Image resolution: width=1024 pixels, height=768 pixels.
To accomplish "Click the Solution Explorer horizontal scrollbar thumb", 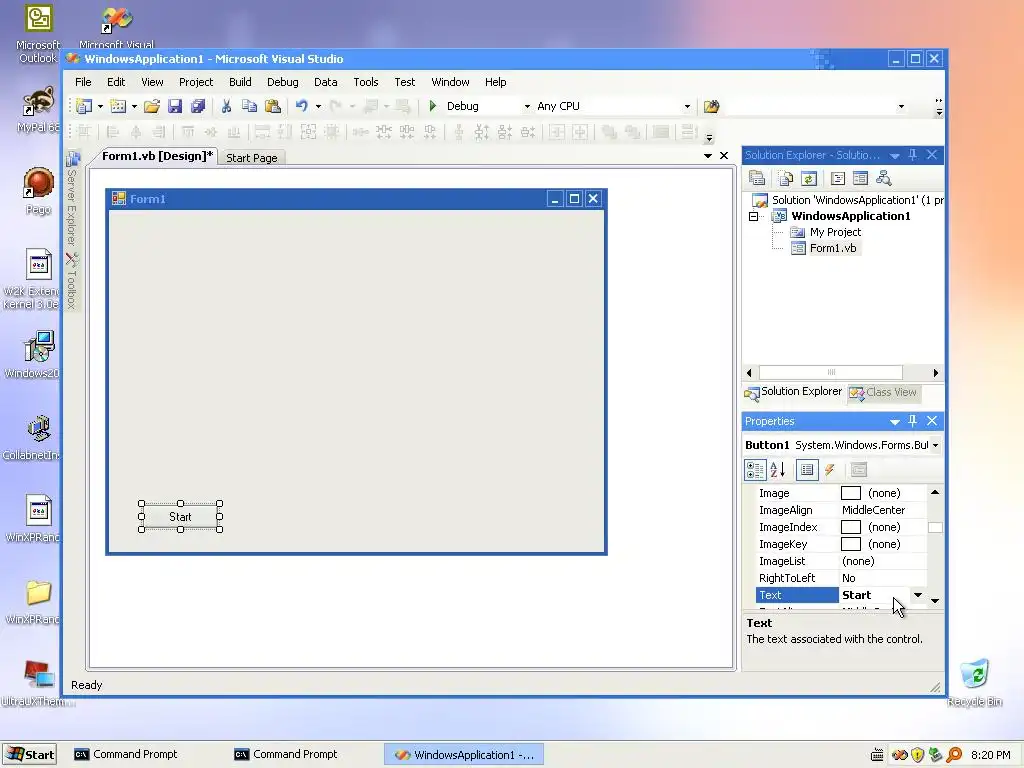I will tap(831, 372).
